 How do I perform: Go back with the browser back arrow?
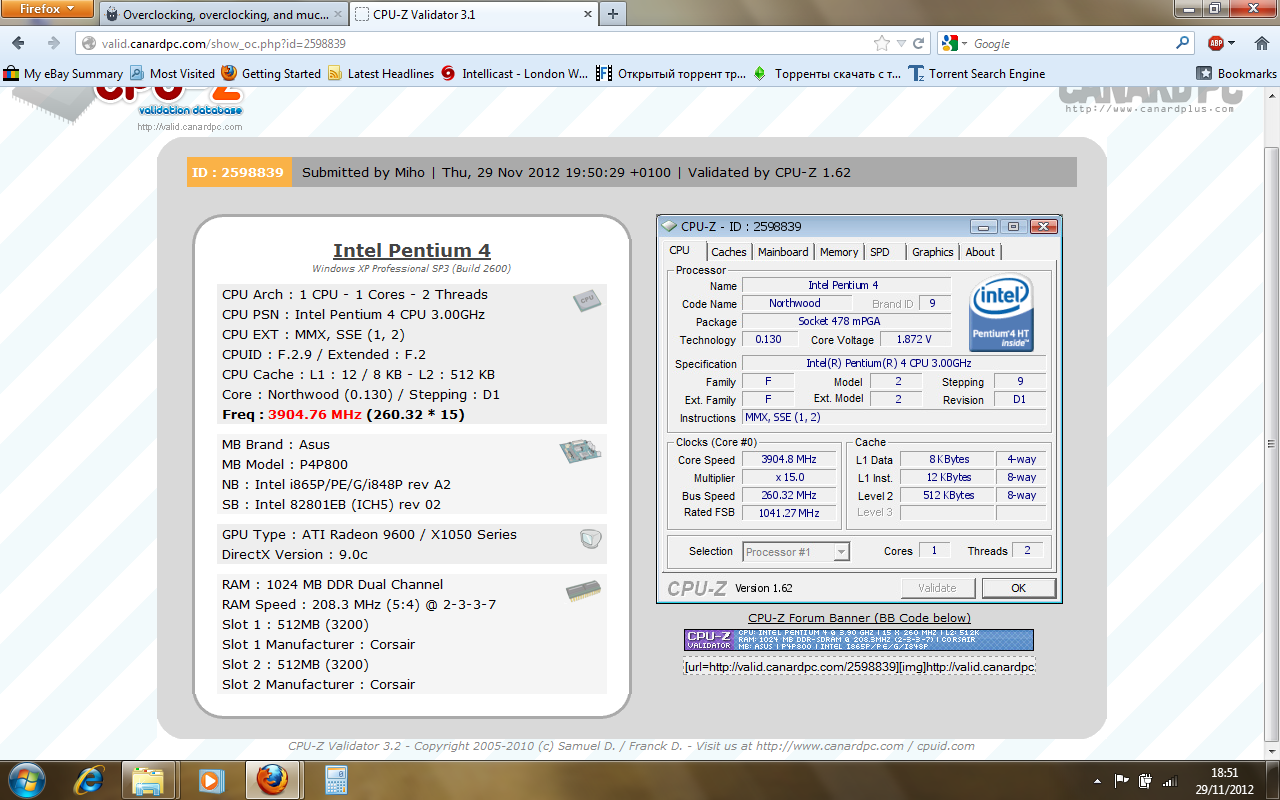18,43
